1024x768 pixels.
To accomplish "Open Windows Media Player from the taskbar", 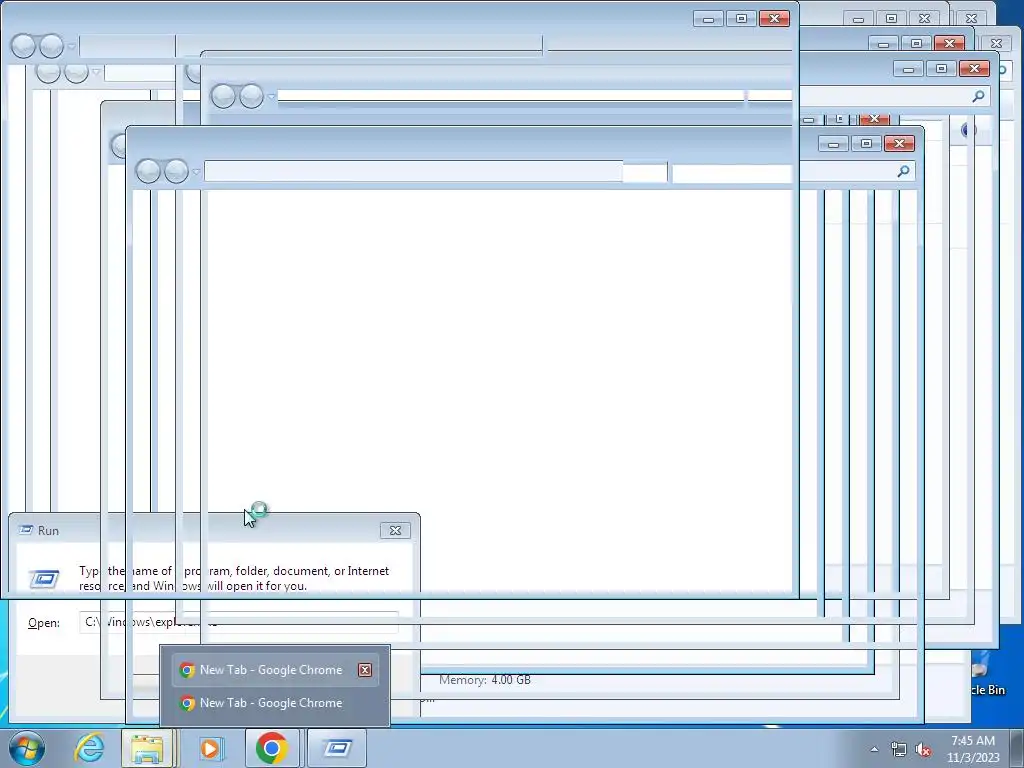I will 210,748.
